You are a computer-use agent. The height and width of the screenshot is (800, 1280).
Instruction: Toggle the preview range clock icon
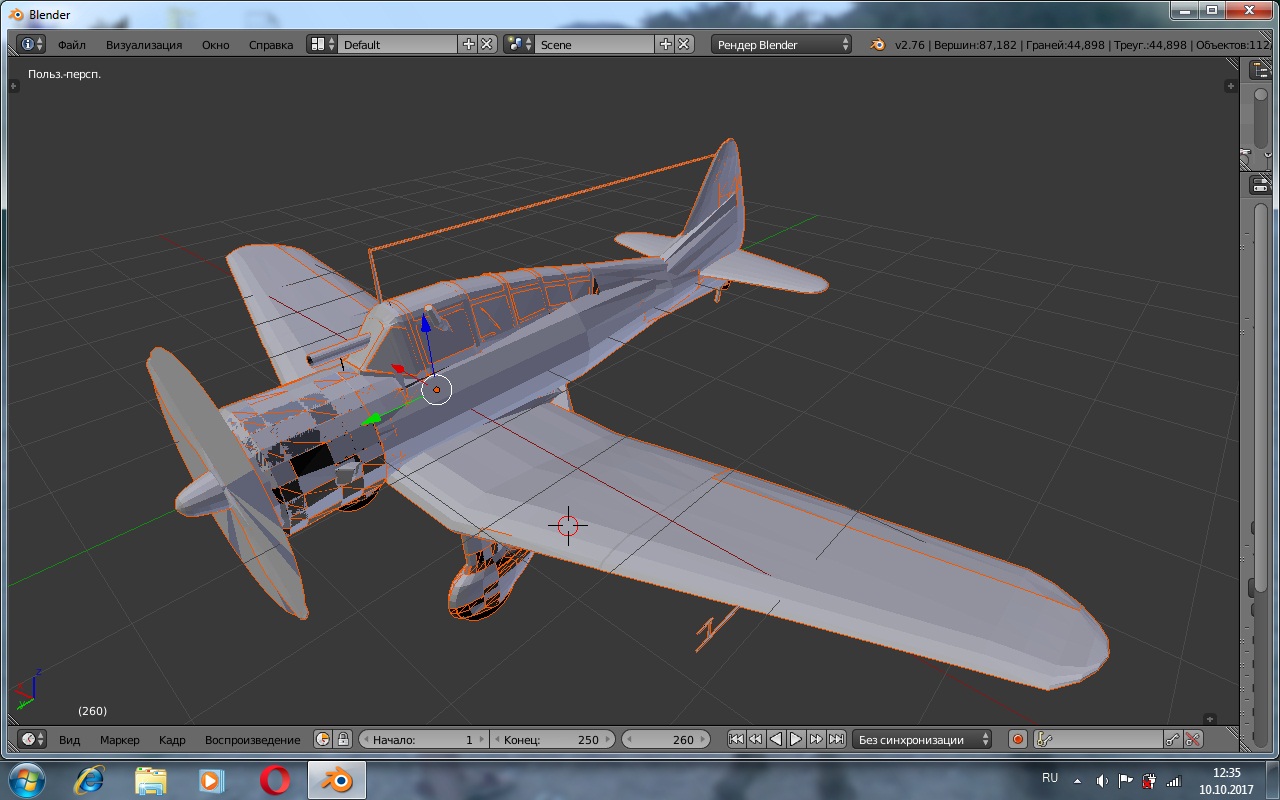(323, 739)
